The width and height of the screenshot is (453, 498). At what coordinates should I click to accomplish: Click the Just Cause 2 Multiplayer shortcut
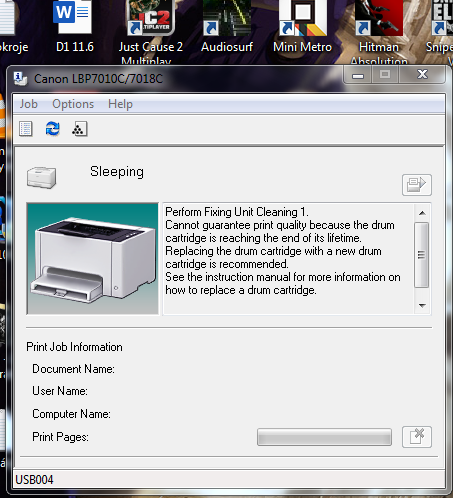pos(151,32)
